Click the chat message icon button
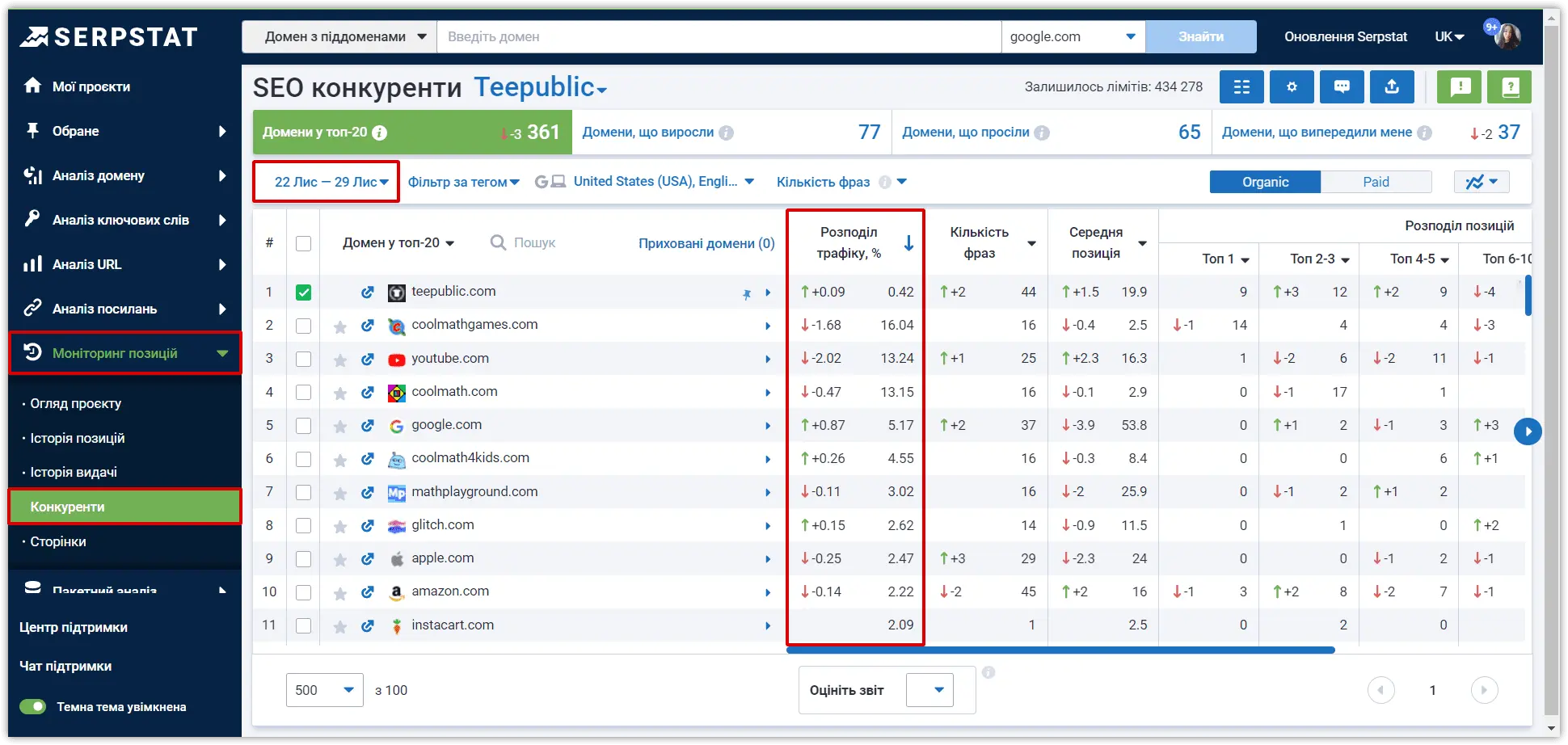1568x745 pixels. pos(1342,87)
